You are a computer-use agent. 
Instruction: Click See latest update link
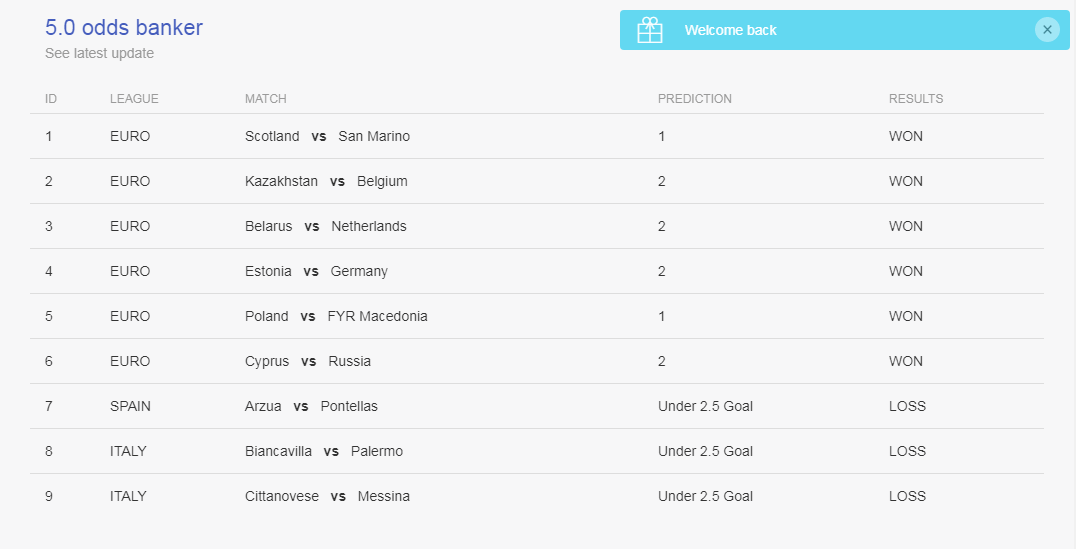coord(100,54)
